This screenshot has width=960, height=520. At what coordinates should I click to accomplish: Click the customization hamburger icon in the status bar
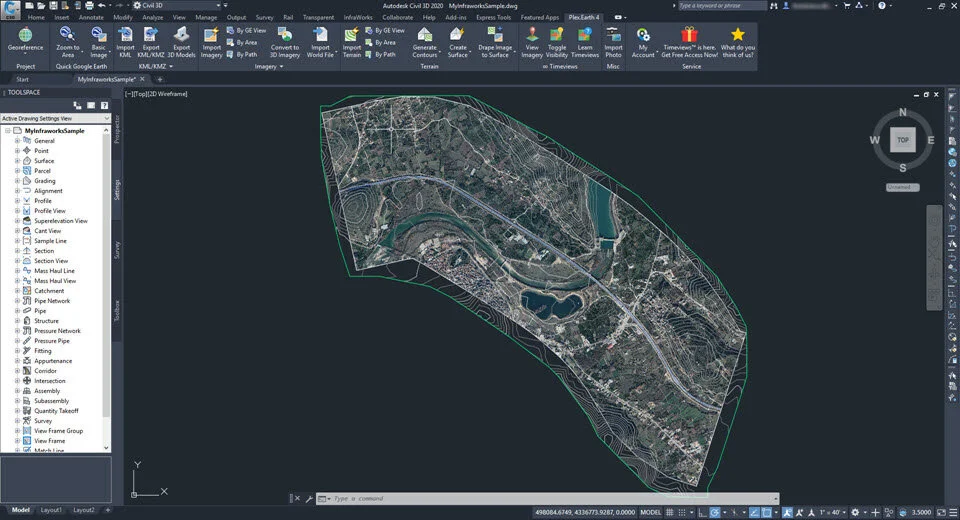[x=953, y=512]
